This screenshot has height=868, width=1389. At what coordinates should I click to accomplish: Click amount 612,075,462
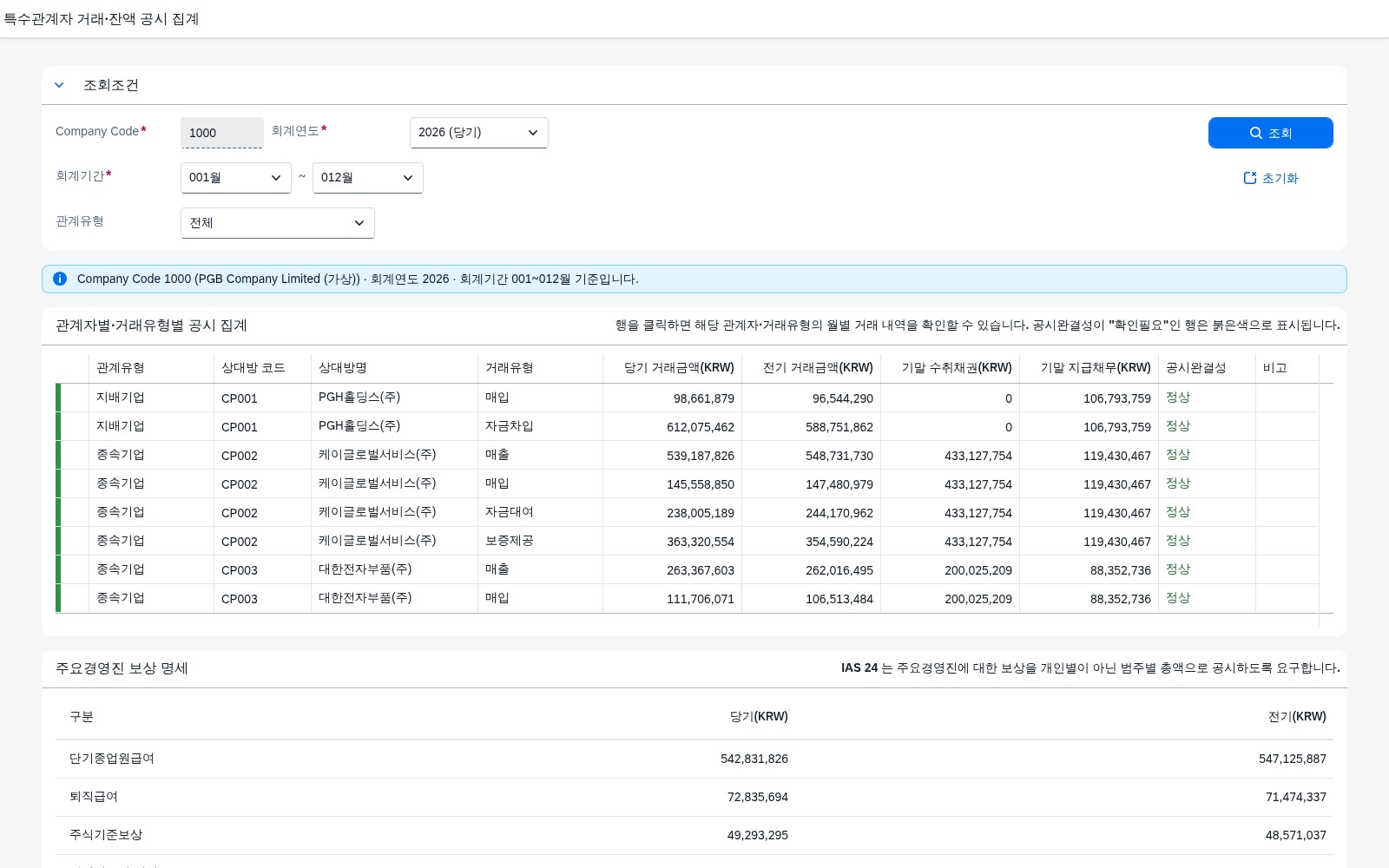(700, 427)
